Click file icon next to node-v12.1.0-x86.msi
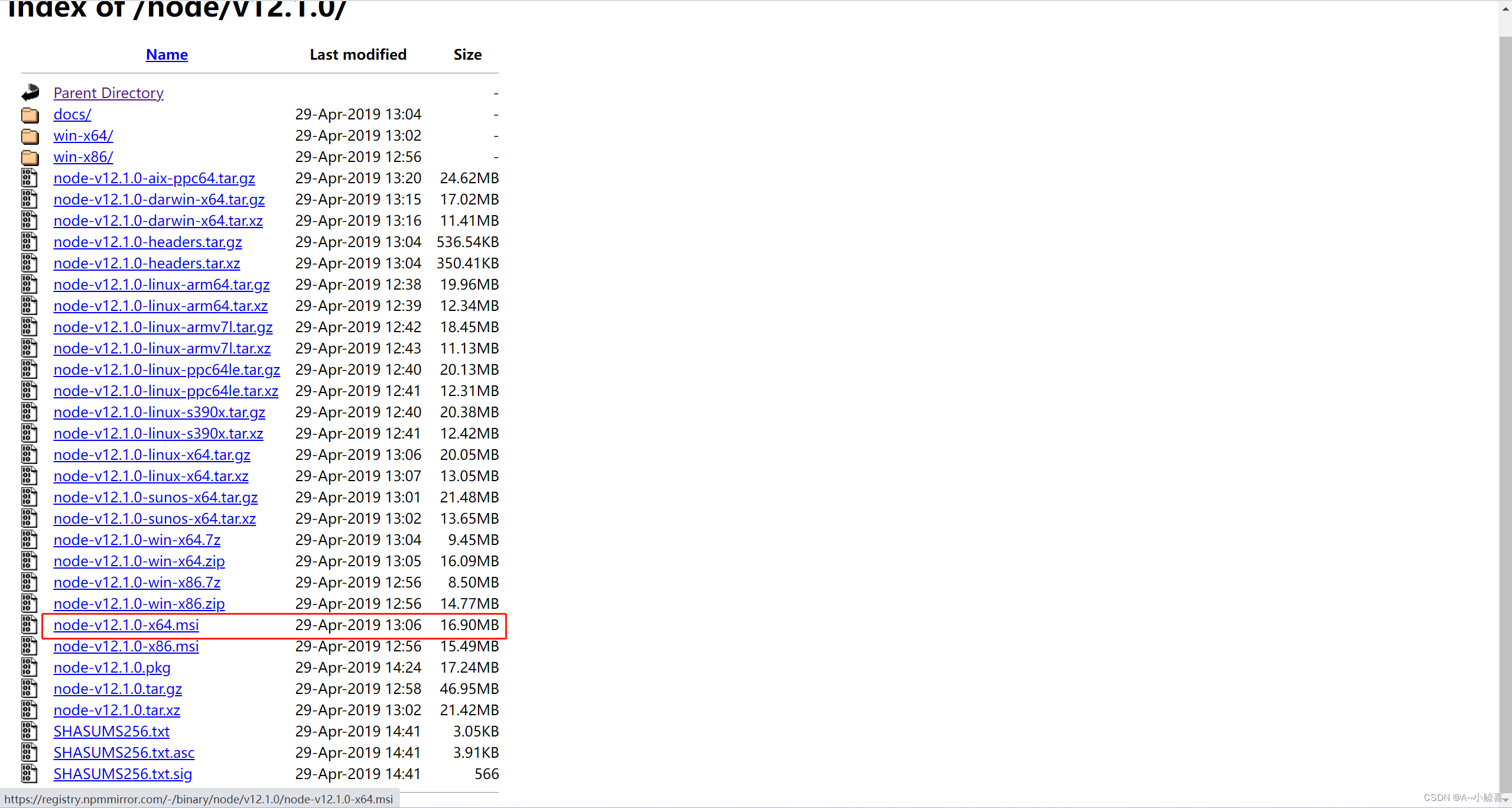Image resolution: width=1512 pixels, height=808 pixels. tap(30, 646)
